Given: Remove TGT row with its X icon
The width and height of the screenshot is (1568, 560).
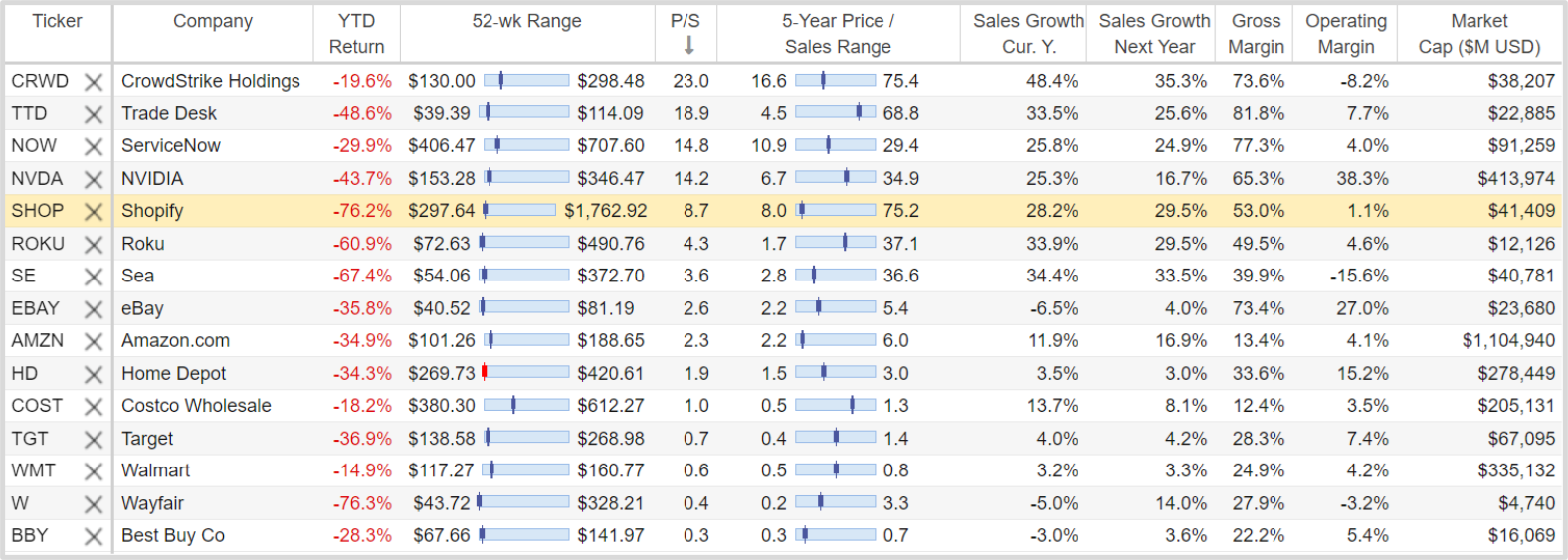Looking at the screenshot, I should (x=94, y=440).
